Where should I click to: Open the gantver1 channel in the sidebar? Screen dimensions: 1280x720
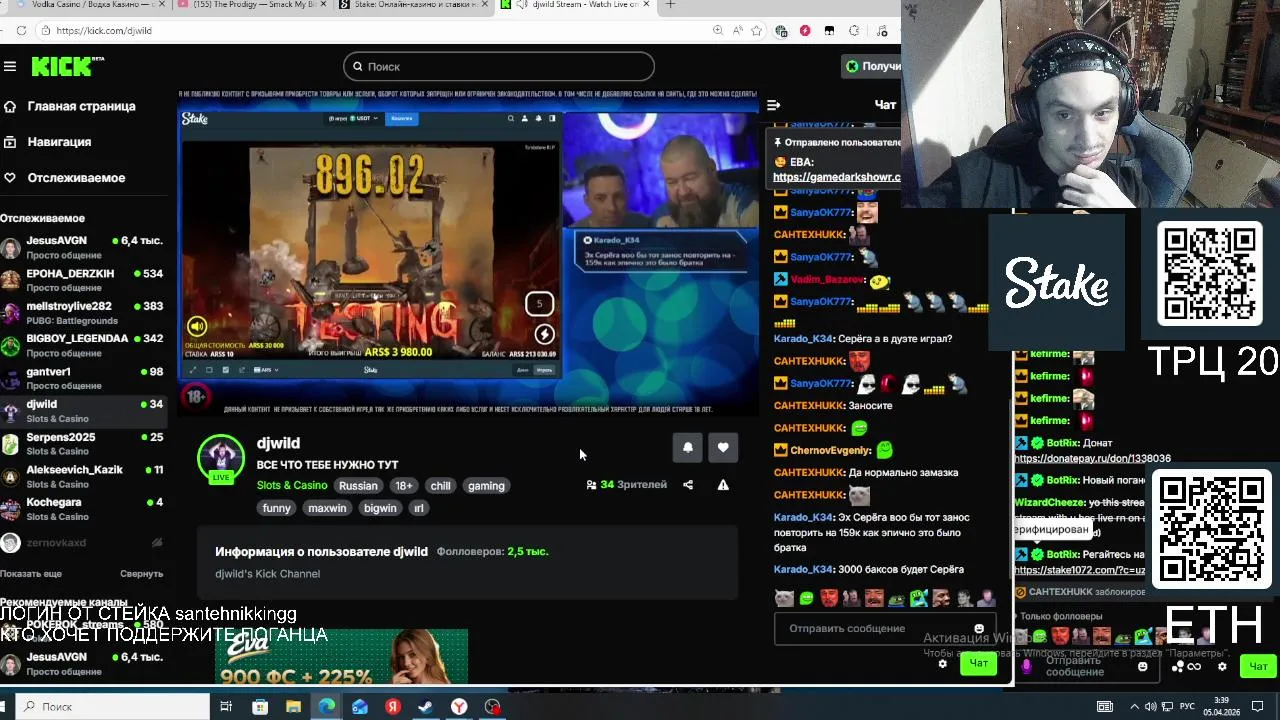(x=82, y=378)
